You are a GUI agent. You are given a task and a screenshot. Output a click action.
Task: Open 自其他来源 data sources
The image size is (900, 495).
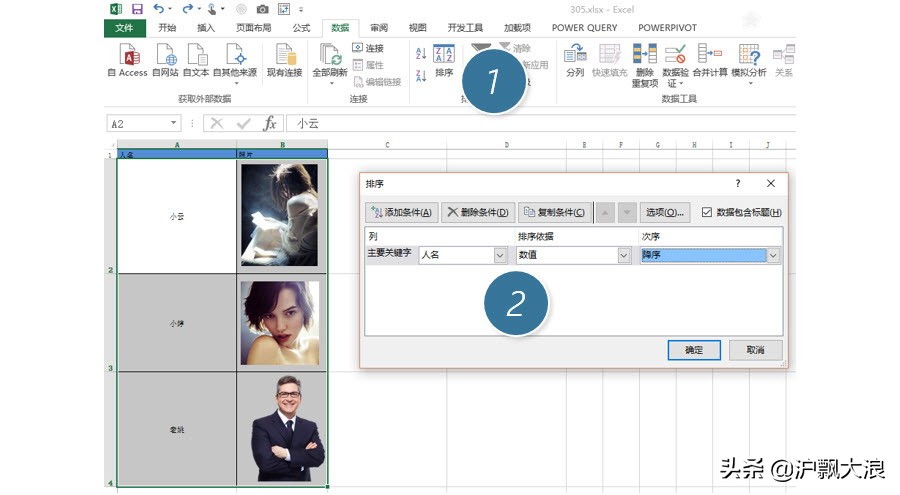click(235, 63)
